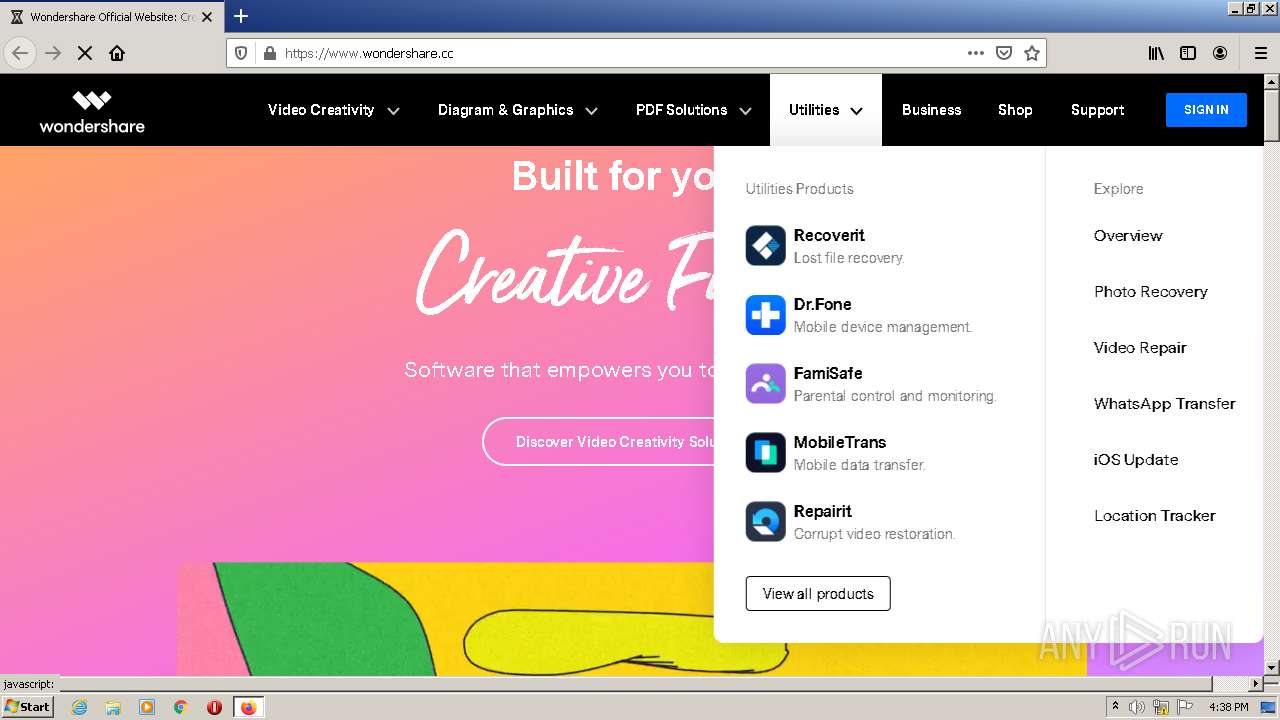Viewport: 1280px width, 720px height.
Task: Click the SIGN IN button
Action: pyautogui.click(x=1206, y=110)
